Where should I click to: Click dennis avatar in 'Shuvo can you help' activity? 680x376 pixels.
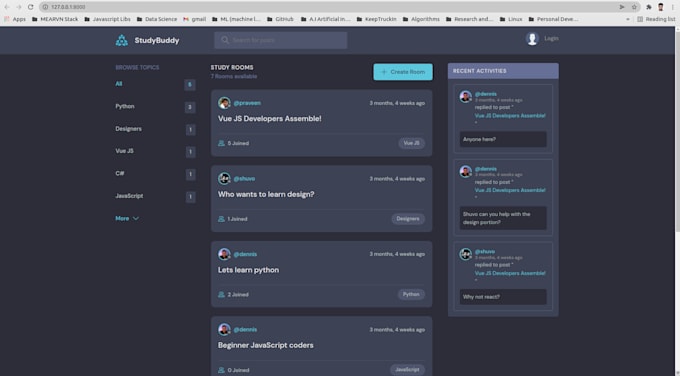click(466, 171)
